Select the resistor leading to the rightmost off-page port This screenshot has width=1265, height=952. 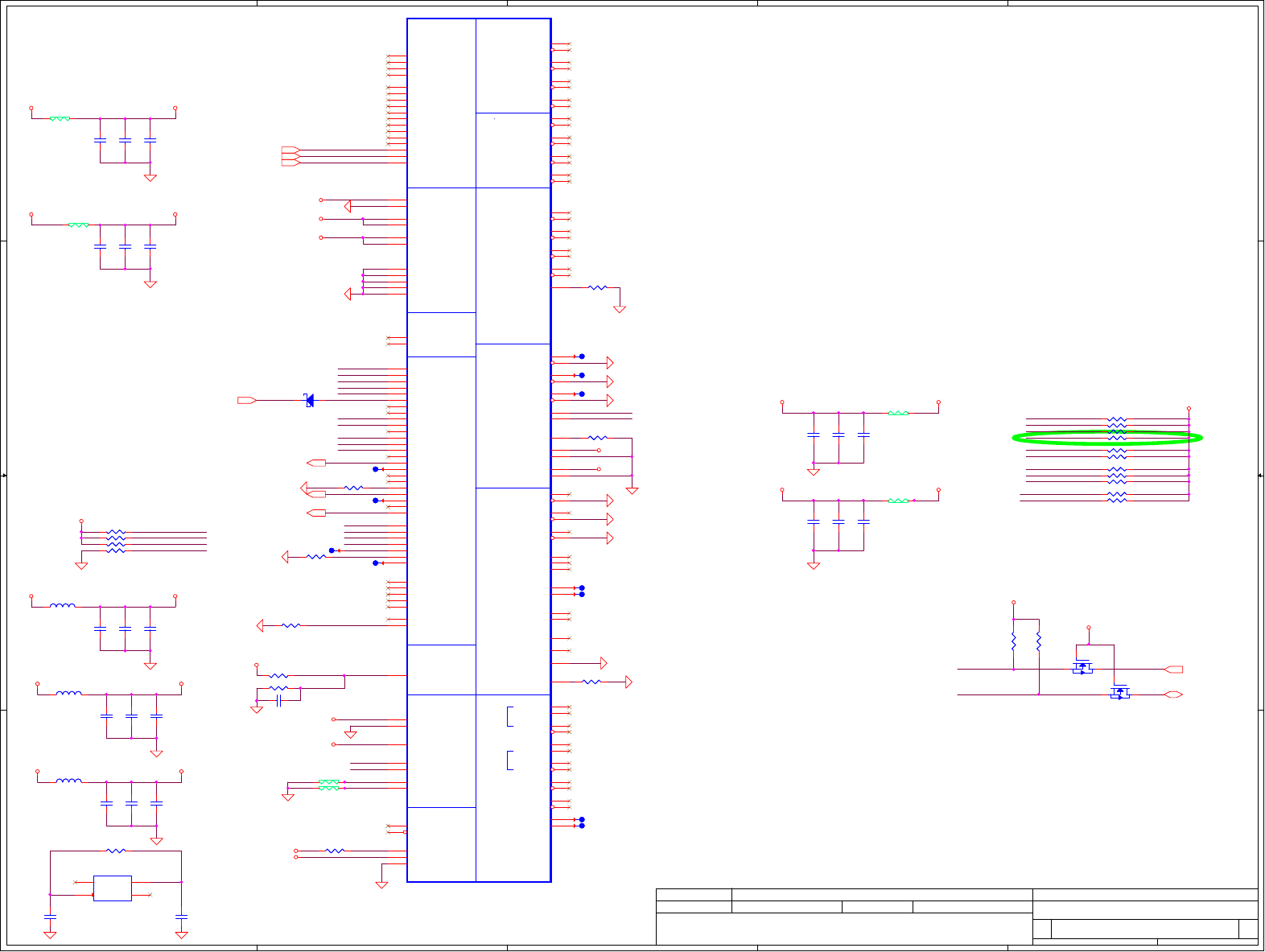(x=591, y=682)
